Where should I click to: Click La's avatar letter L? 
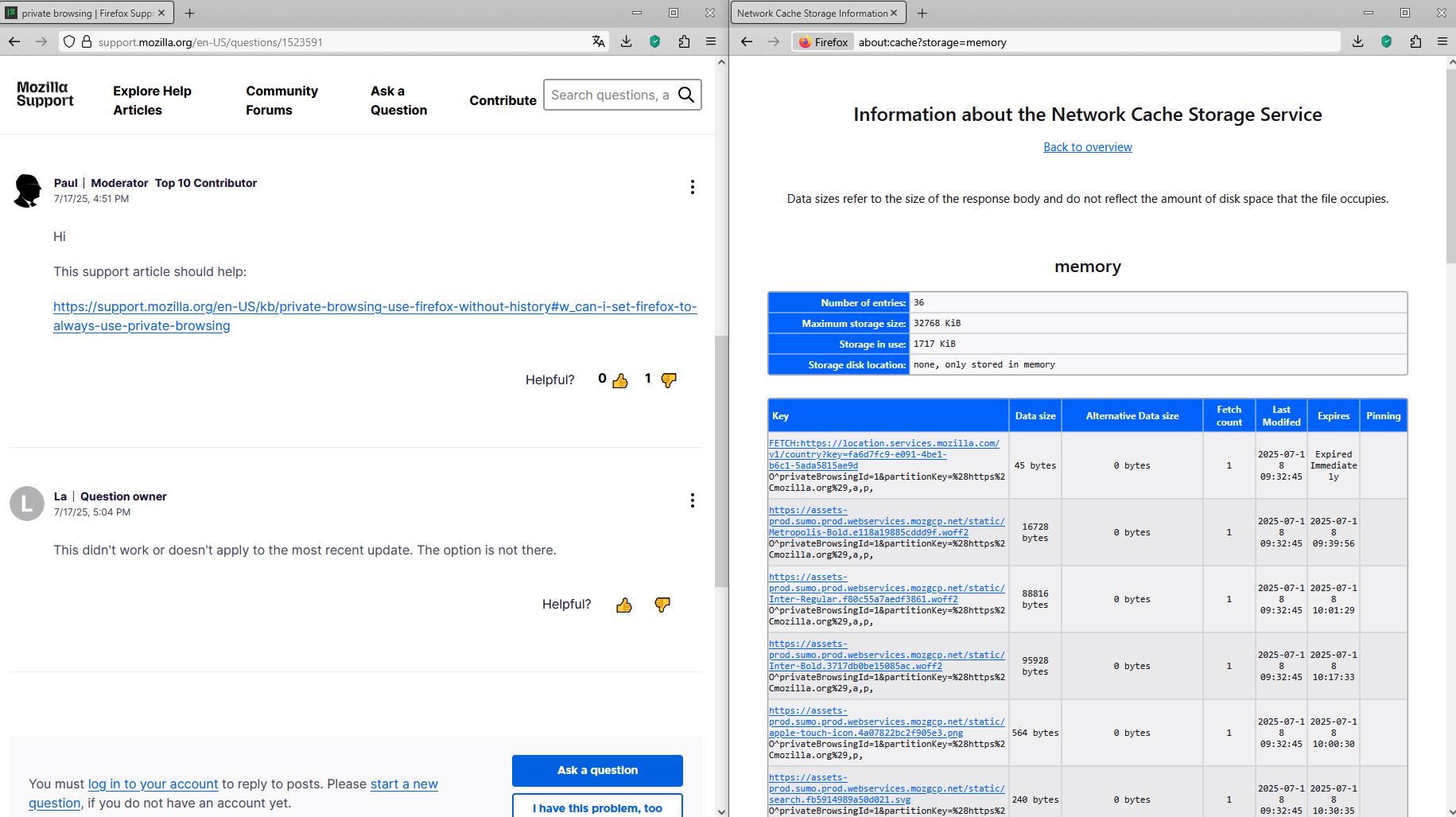[27, 504]
